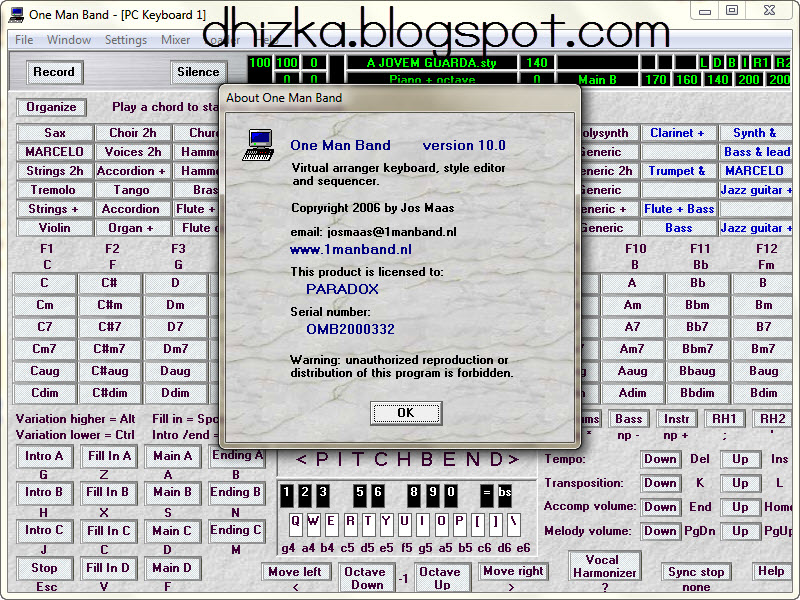800x600 pixels.
Task: Click Tempo Down button
Action: click(x=660, y=459)
